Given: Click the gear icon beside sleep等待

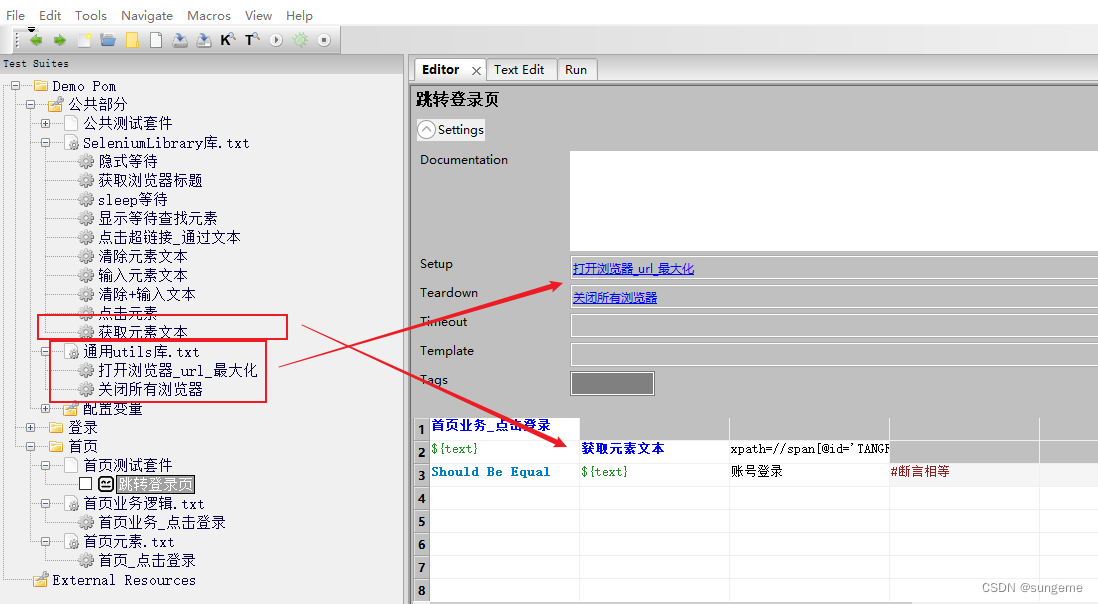Looking at the screenshot, I should point(86,199).
